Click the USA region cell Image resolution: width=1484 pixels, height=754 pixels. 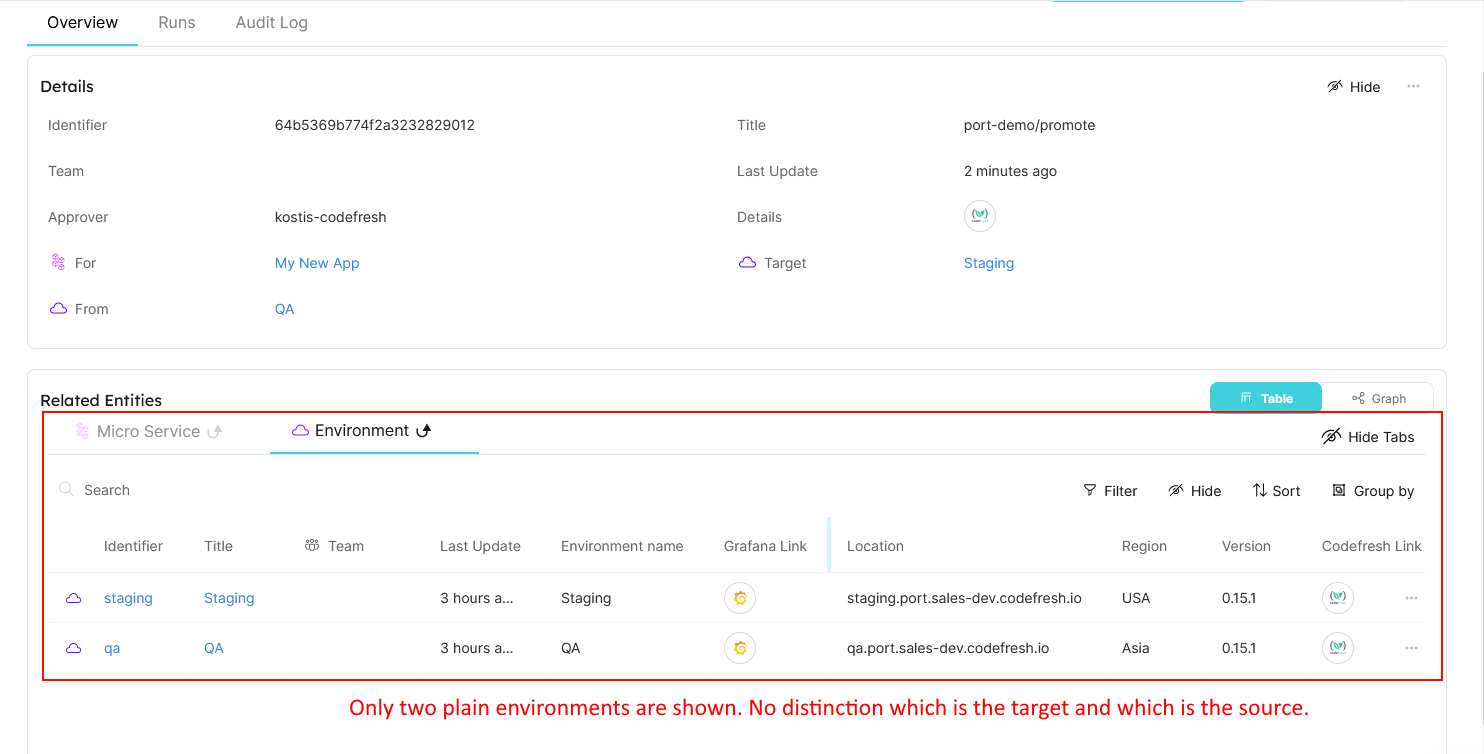pyautogui.click(x=1136, y=598)
